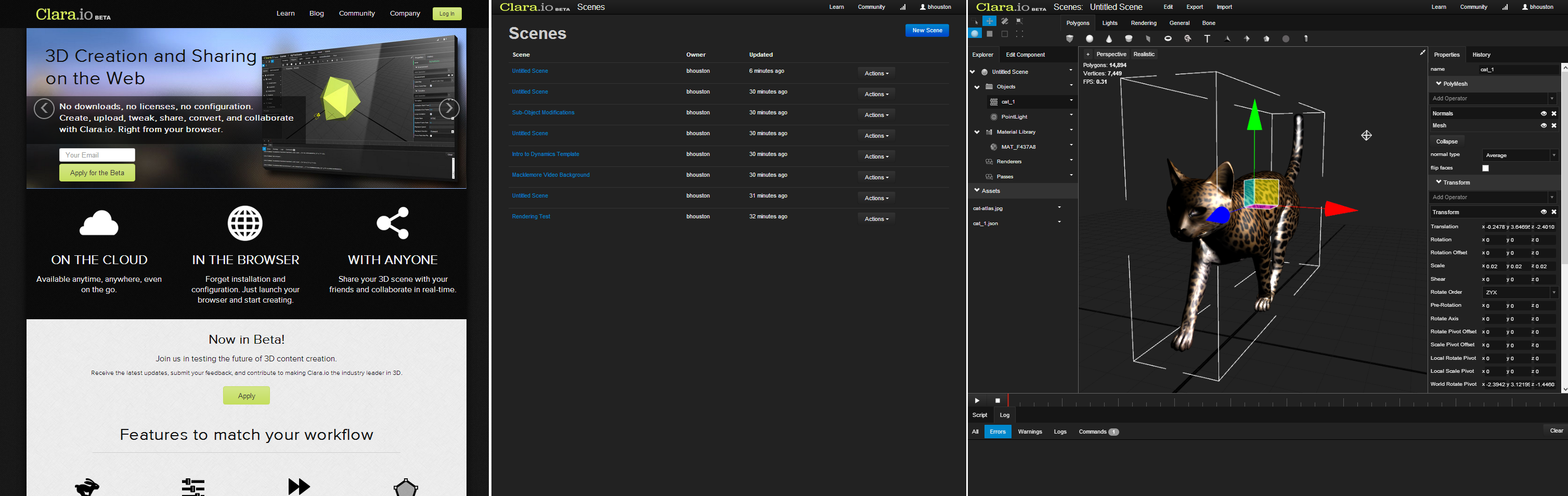1568x496 pixels.
Task: Click the Collapse button in PolyMesh
Action: 1447,142
